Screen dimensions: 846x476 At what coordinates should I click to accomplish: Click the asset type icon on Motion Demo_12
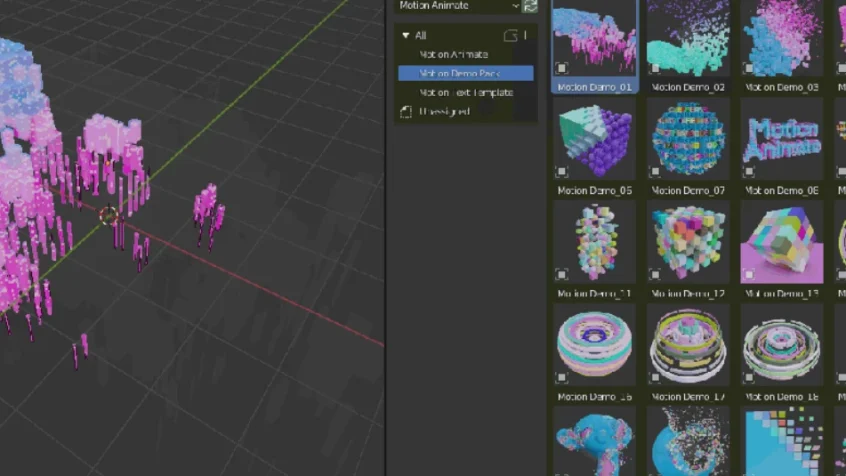[655, 275]
